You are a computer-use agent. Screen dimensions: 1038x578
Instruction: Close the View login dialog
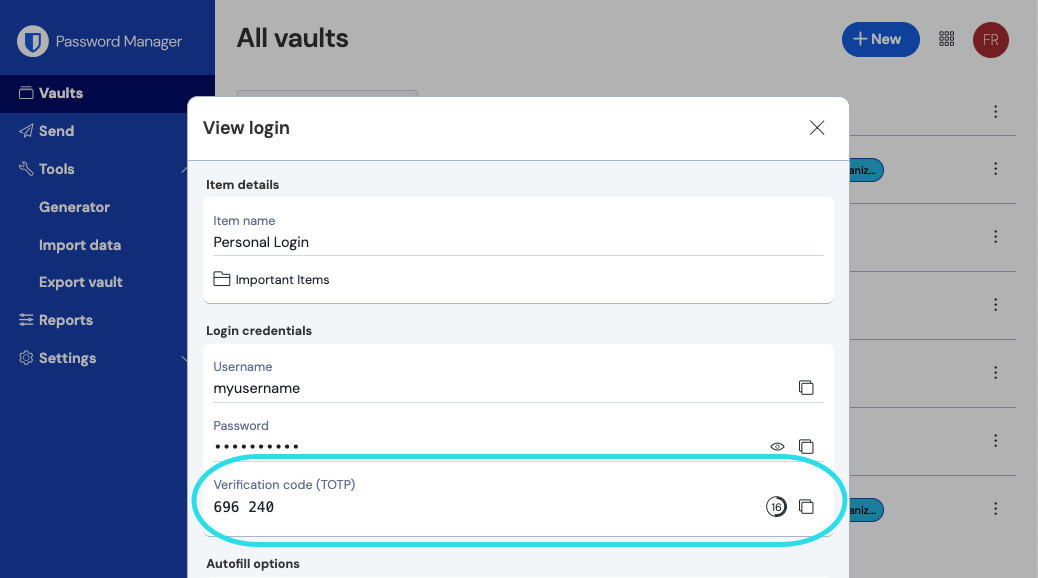click(817, 128)
